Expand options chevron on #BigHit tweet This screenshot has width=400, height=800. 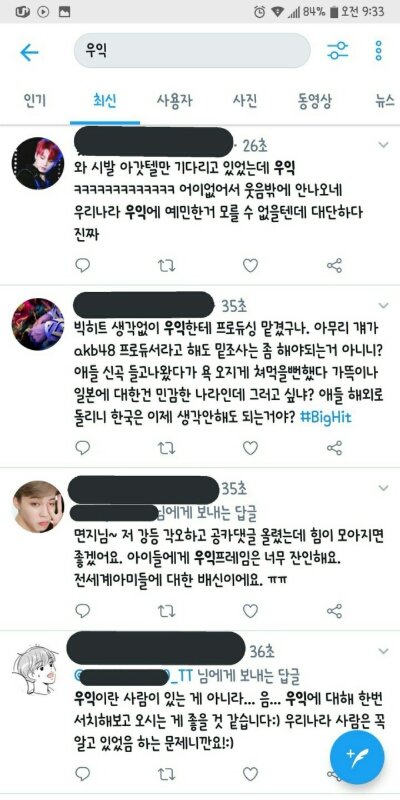(383, 305)
